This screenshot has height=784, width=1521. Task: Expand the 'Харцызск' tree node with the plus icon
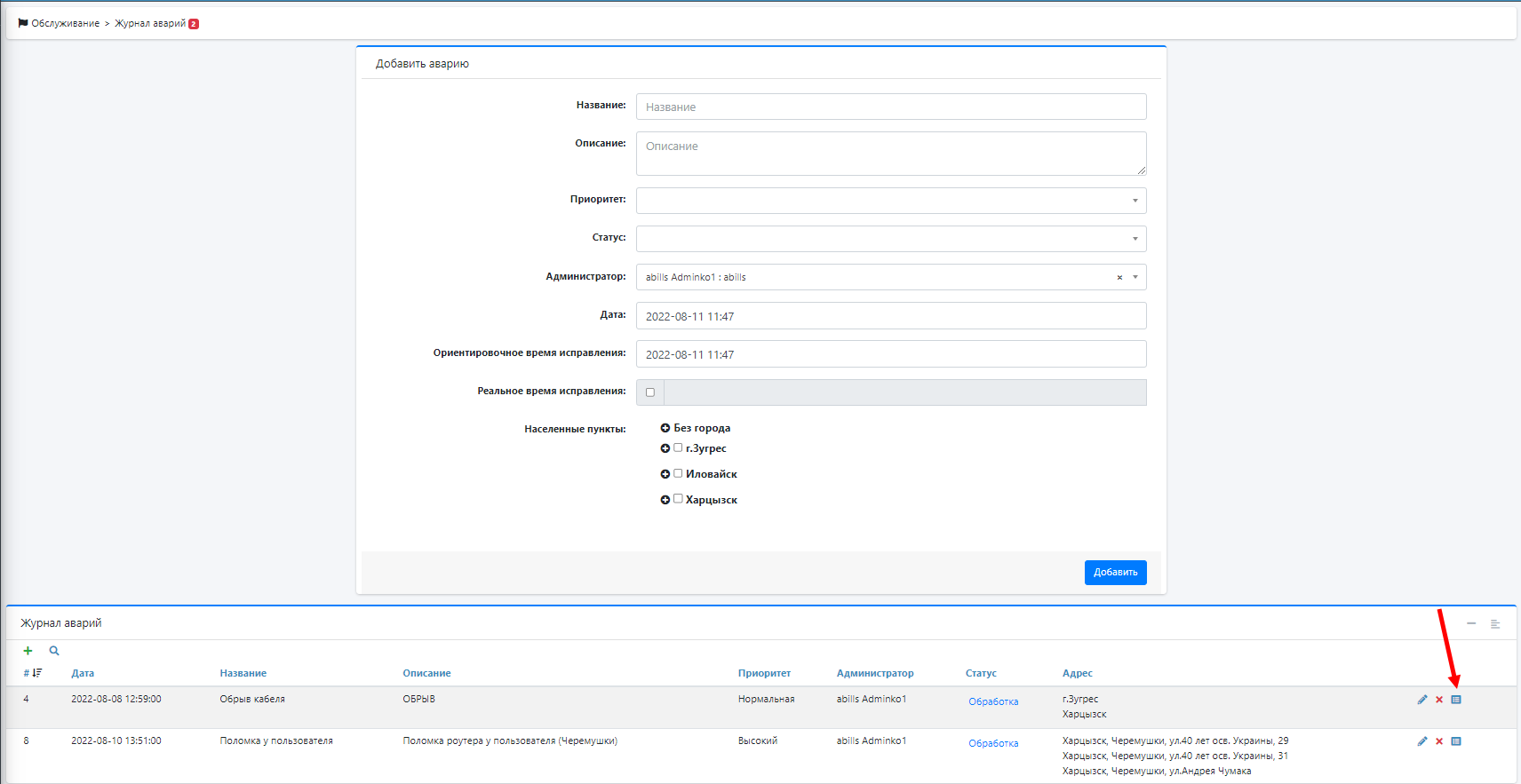point(665,500)
